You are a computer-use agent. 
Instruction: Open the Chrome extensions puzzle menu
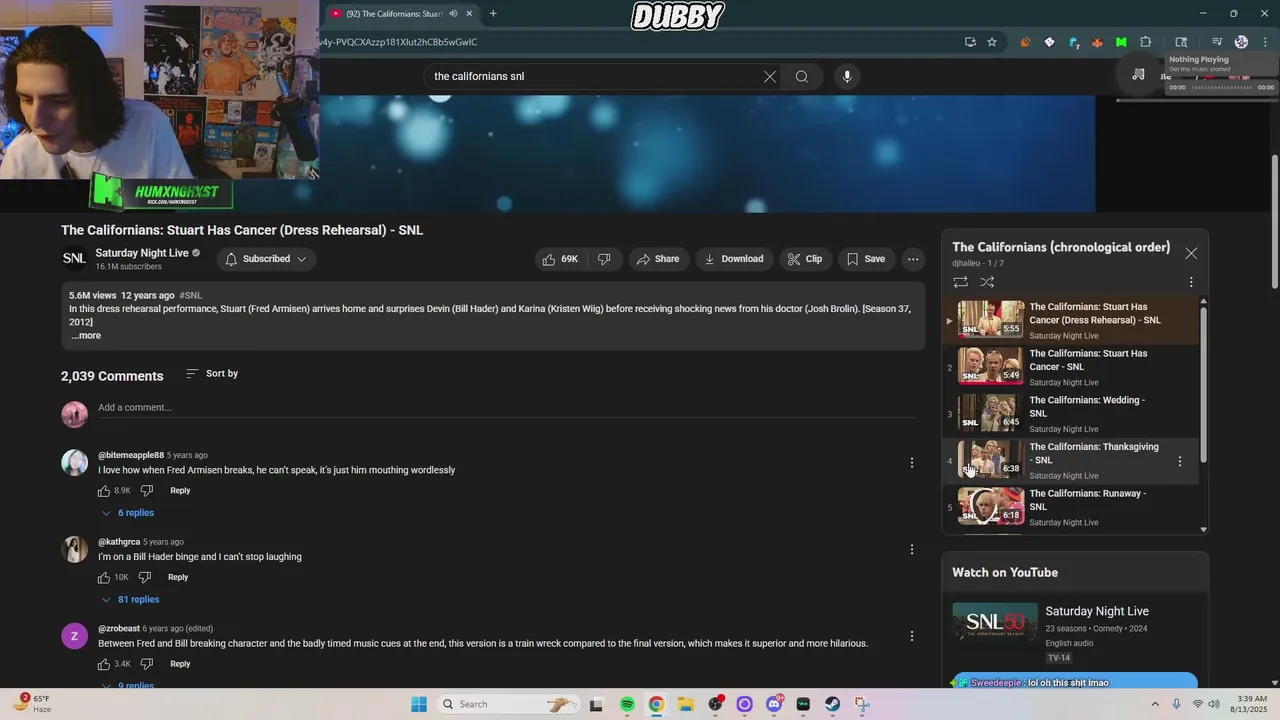1146,42
